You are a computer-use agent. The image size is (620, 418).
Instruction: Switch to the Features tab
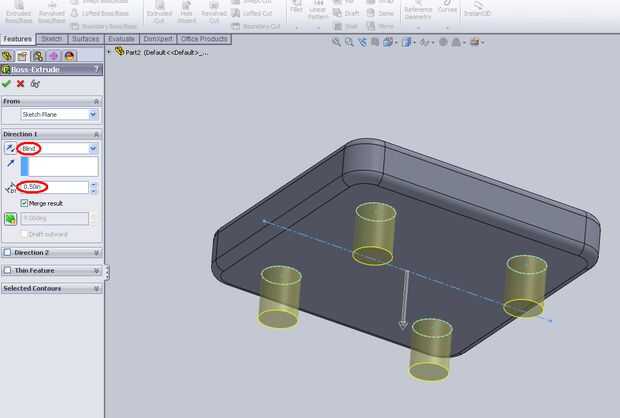point(17,39)
